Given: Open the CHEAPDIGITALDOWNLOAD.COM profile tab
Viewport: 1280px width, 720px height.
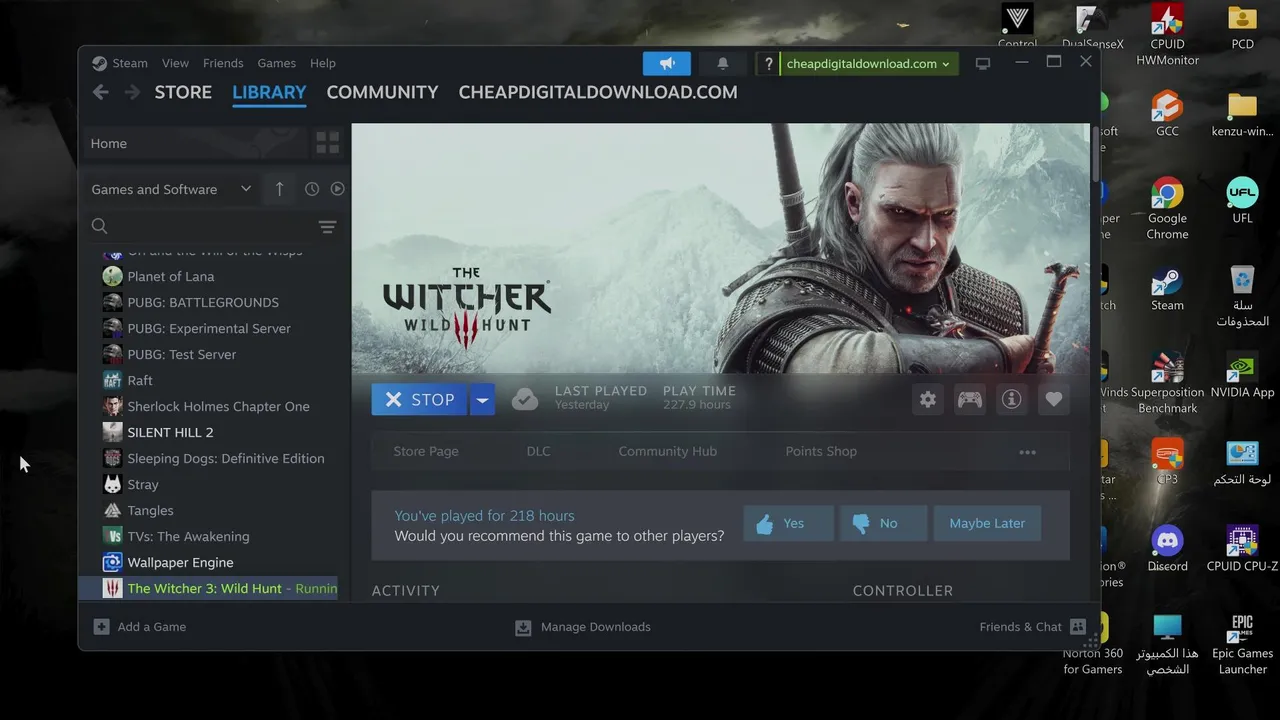Looking at the screenshot, I should coord(598,92).
